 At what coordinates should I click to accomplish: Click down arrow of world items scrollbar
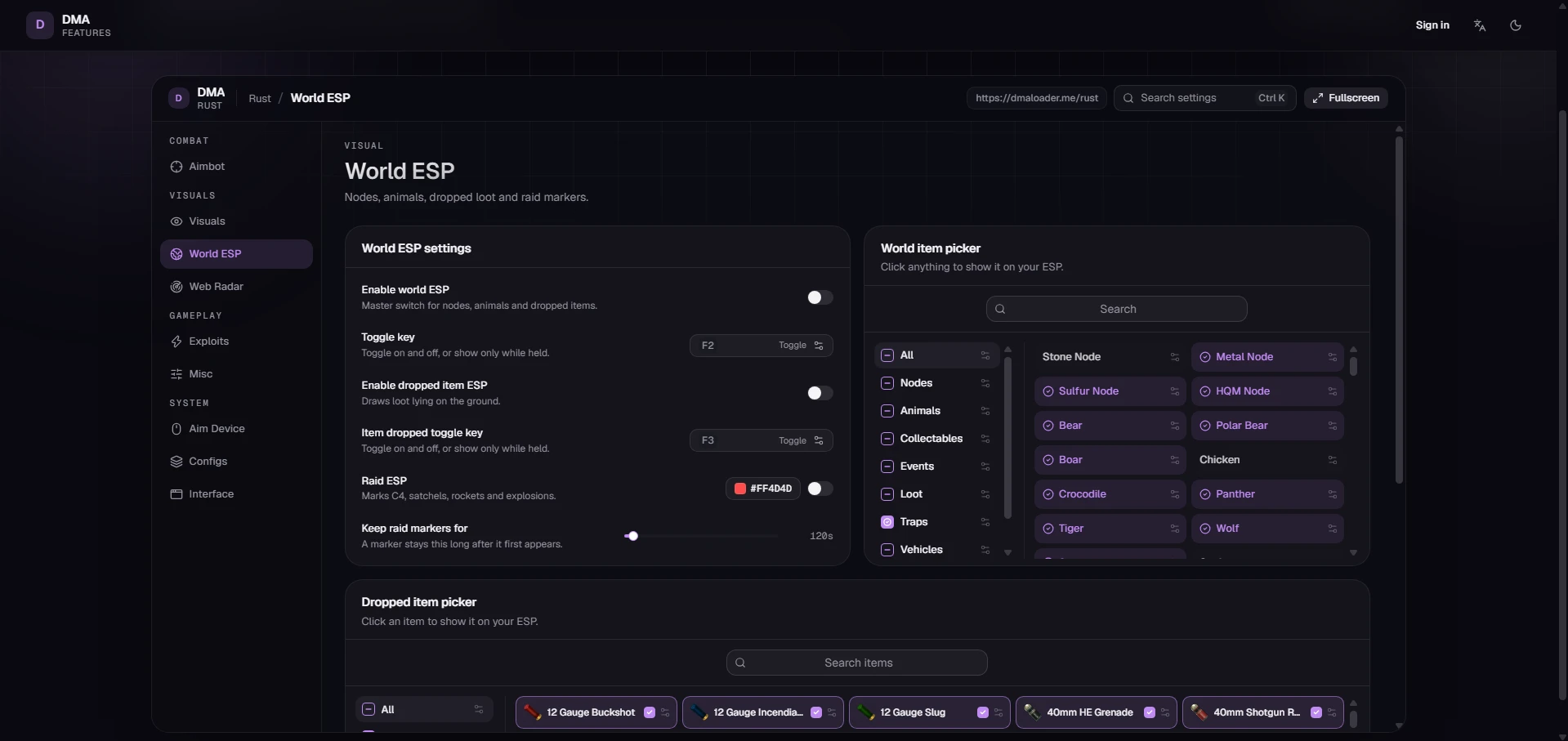(1353, 553)
